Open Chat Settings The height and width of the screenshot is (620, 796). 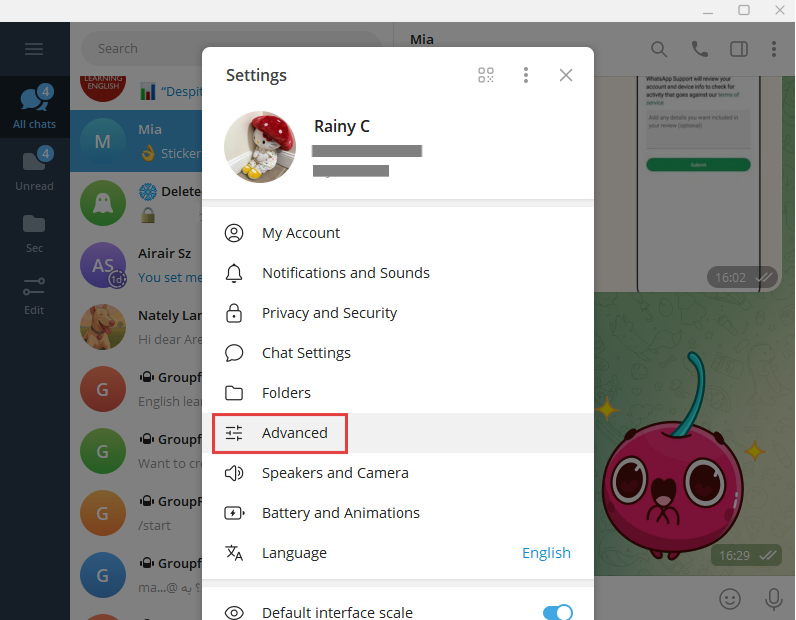(398, 353)
